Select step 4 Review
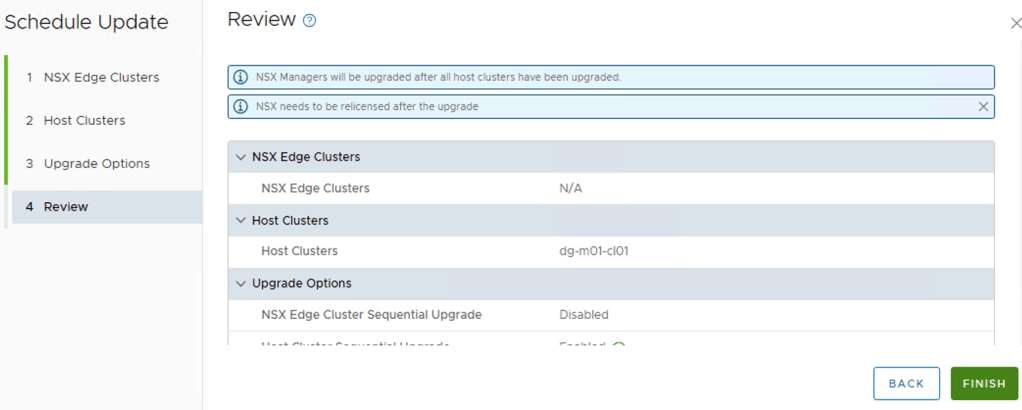The image size is (1022, 410). [66, 207]
